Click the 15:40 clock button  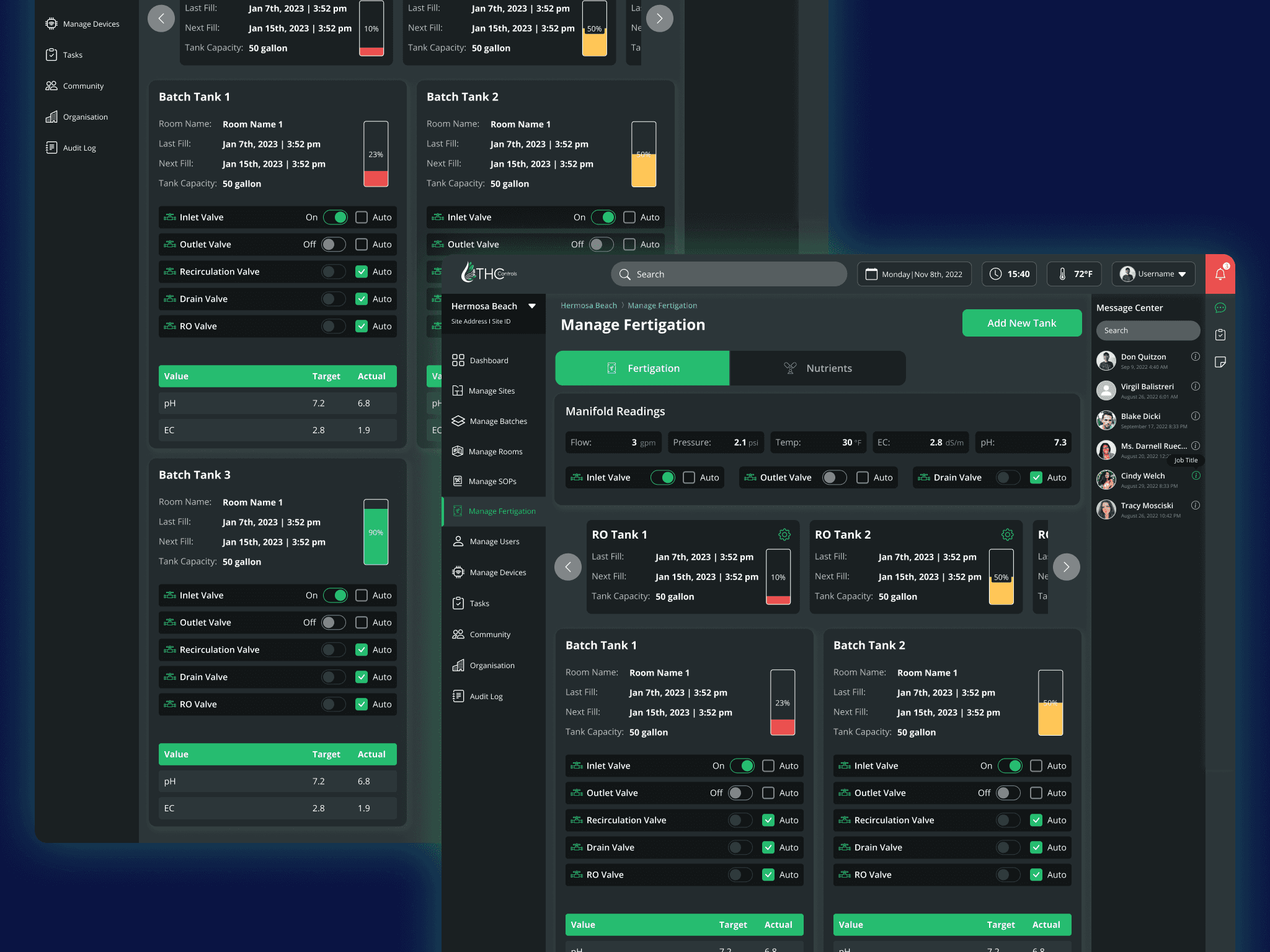pyautogui.click(x=1010, y=274)
